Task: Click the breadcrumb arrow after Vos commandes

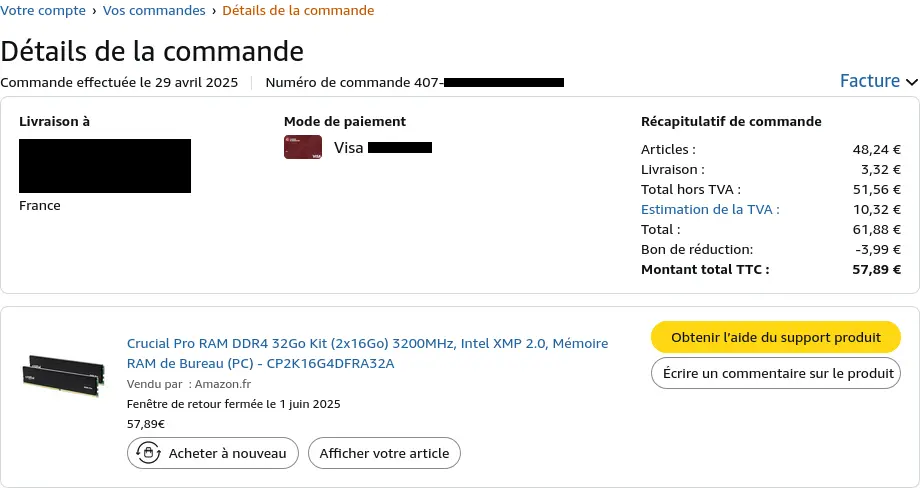Action: 213,11
